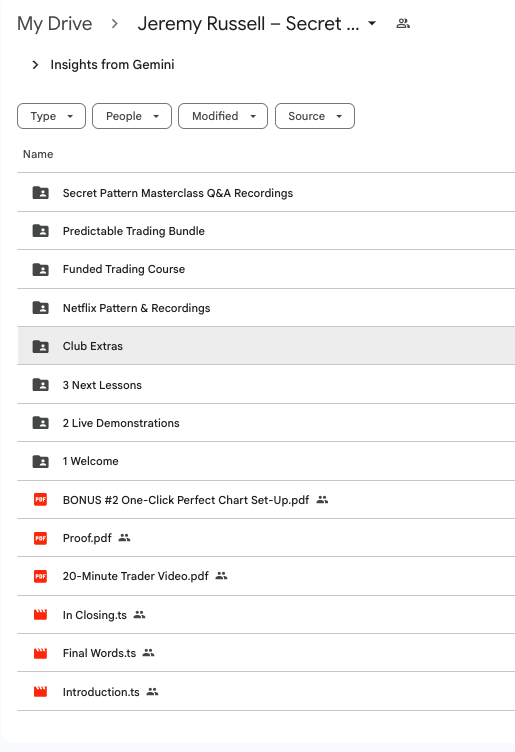The height and width of the screenshot is (752, 515).
Task: Click the folder icon beside 3 Next Lessons
Action: click(40, 385)
